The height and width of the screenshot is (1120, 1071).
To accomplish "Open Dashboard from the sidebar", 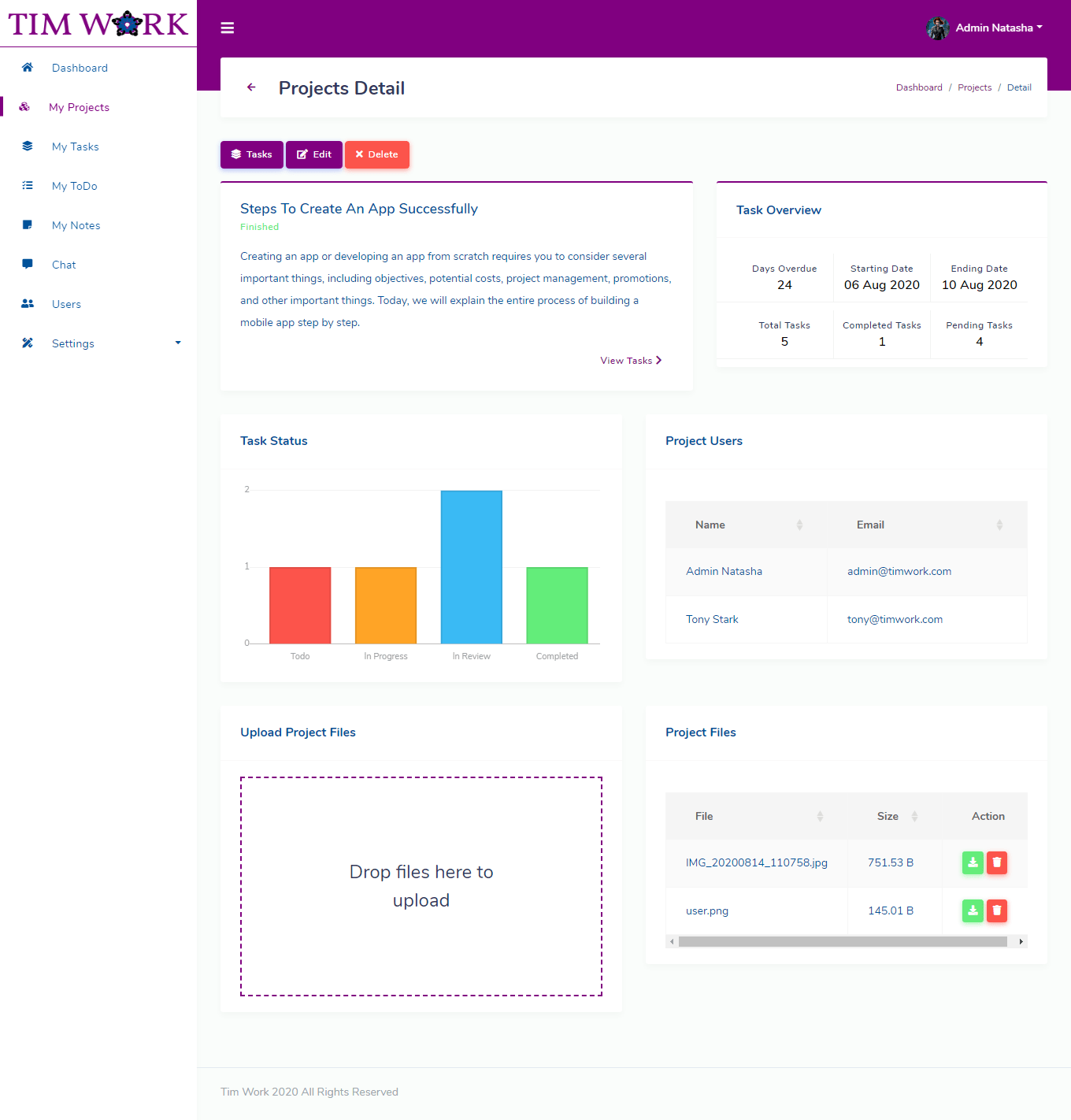I will pyautogui.click(x=80, y=68).
